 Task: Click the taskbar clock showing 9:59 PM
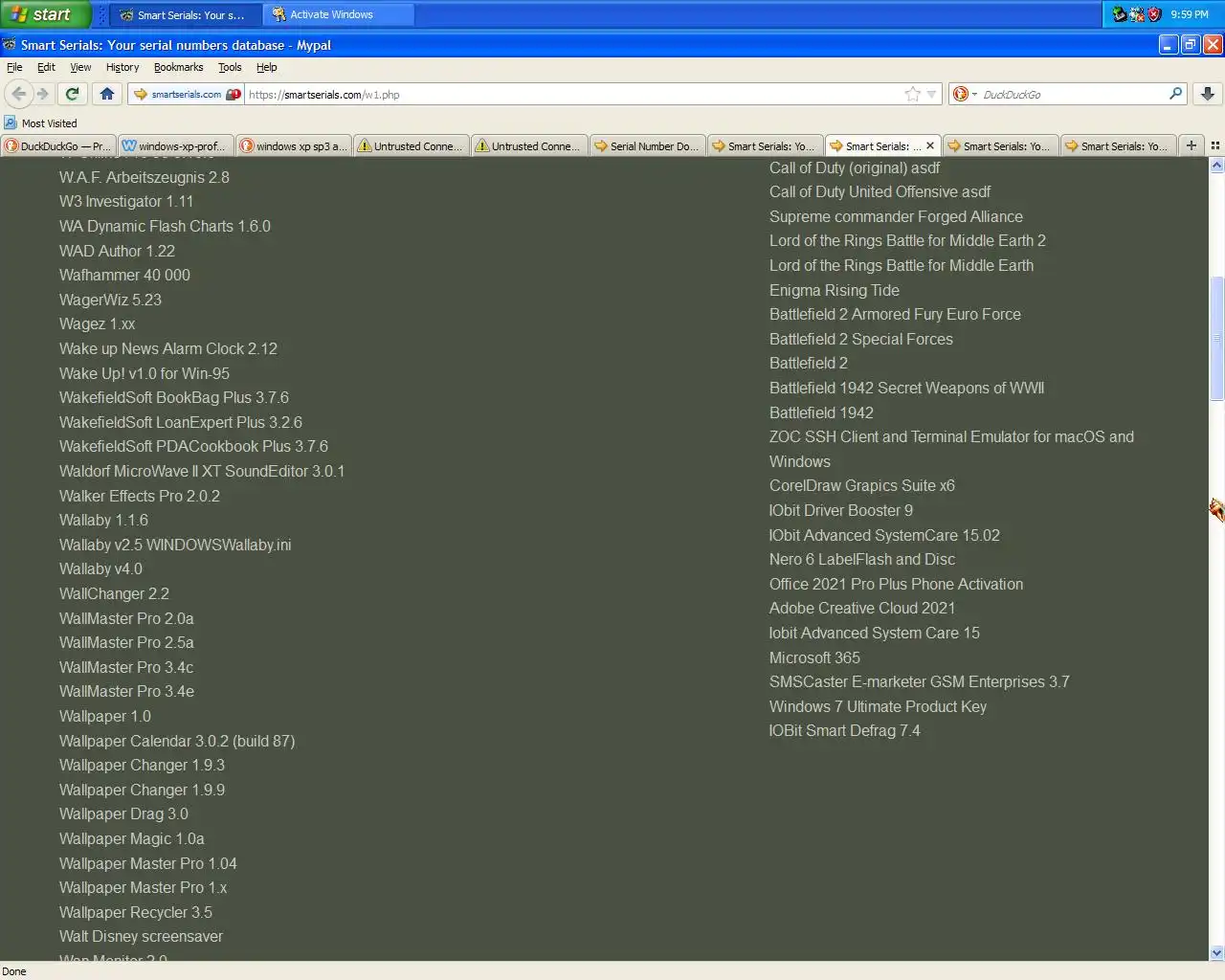(x=1190, y=14)
